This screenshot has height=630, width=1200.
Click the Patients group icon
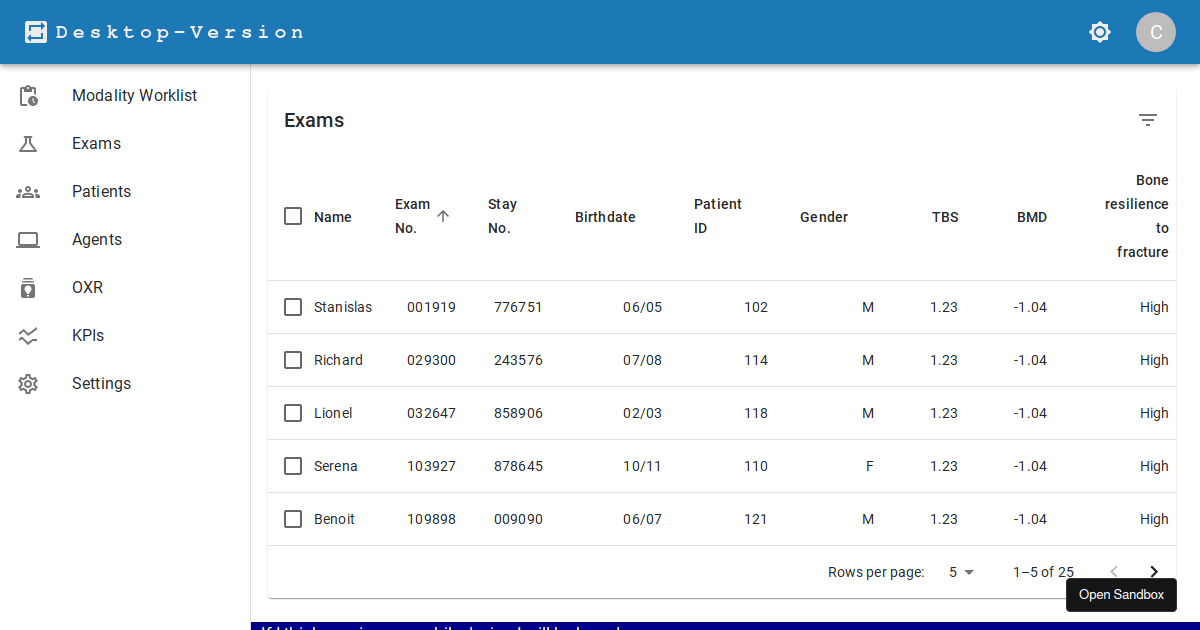pyautogui.click(x=28, y=192)
